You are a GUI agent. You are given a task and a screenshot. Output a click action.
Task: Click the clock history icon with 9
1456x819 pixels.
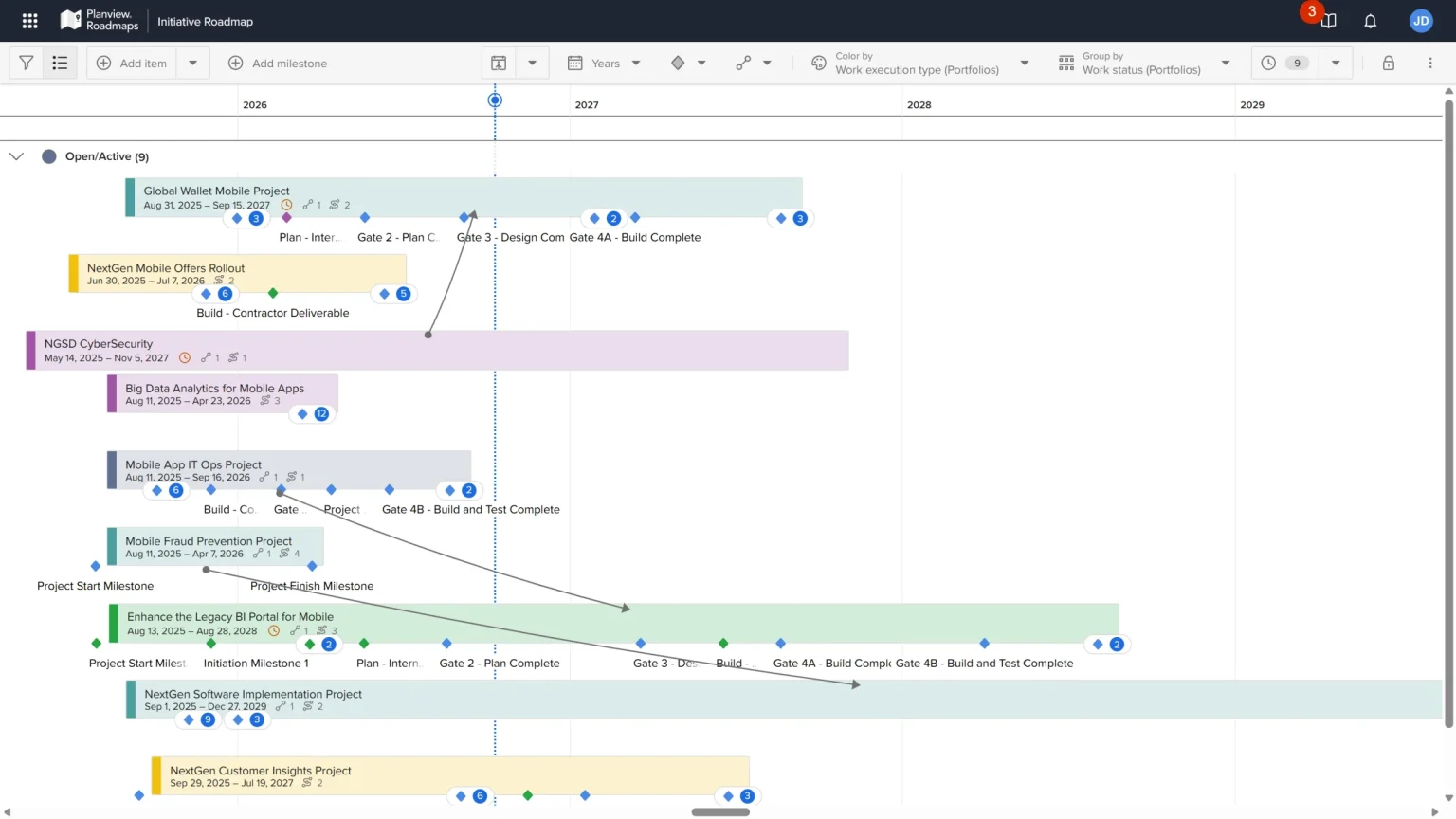(1284, 63)
